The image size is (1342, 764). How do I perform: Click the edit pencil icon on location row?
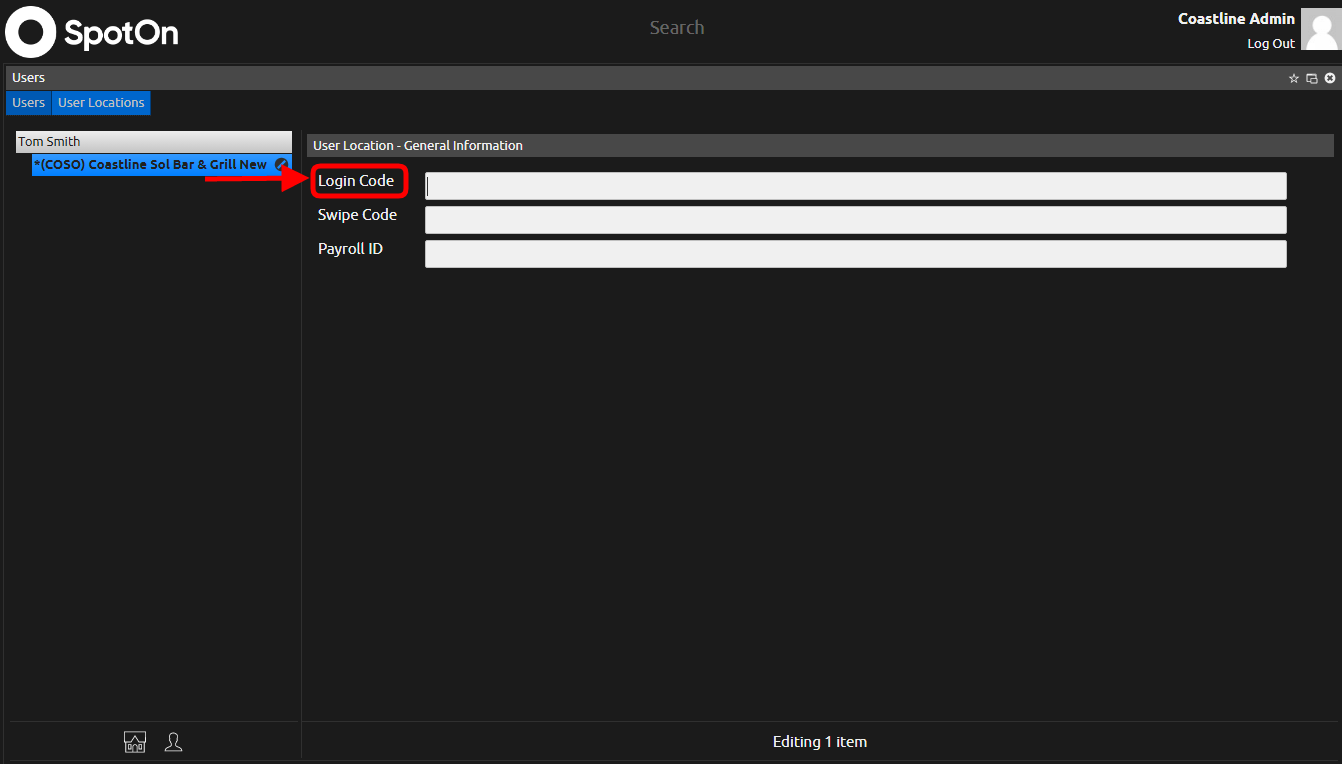tap(282, 164)
